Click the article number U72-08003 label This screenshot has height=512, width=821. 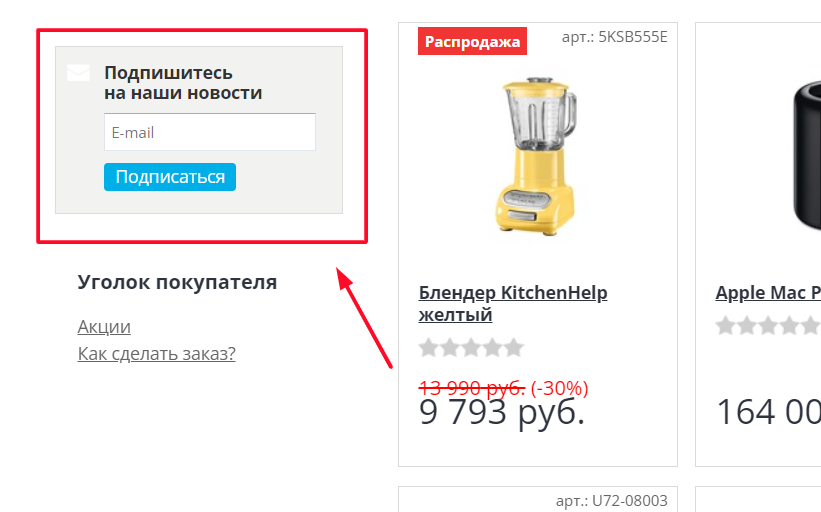pos(612,501)
